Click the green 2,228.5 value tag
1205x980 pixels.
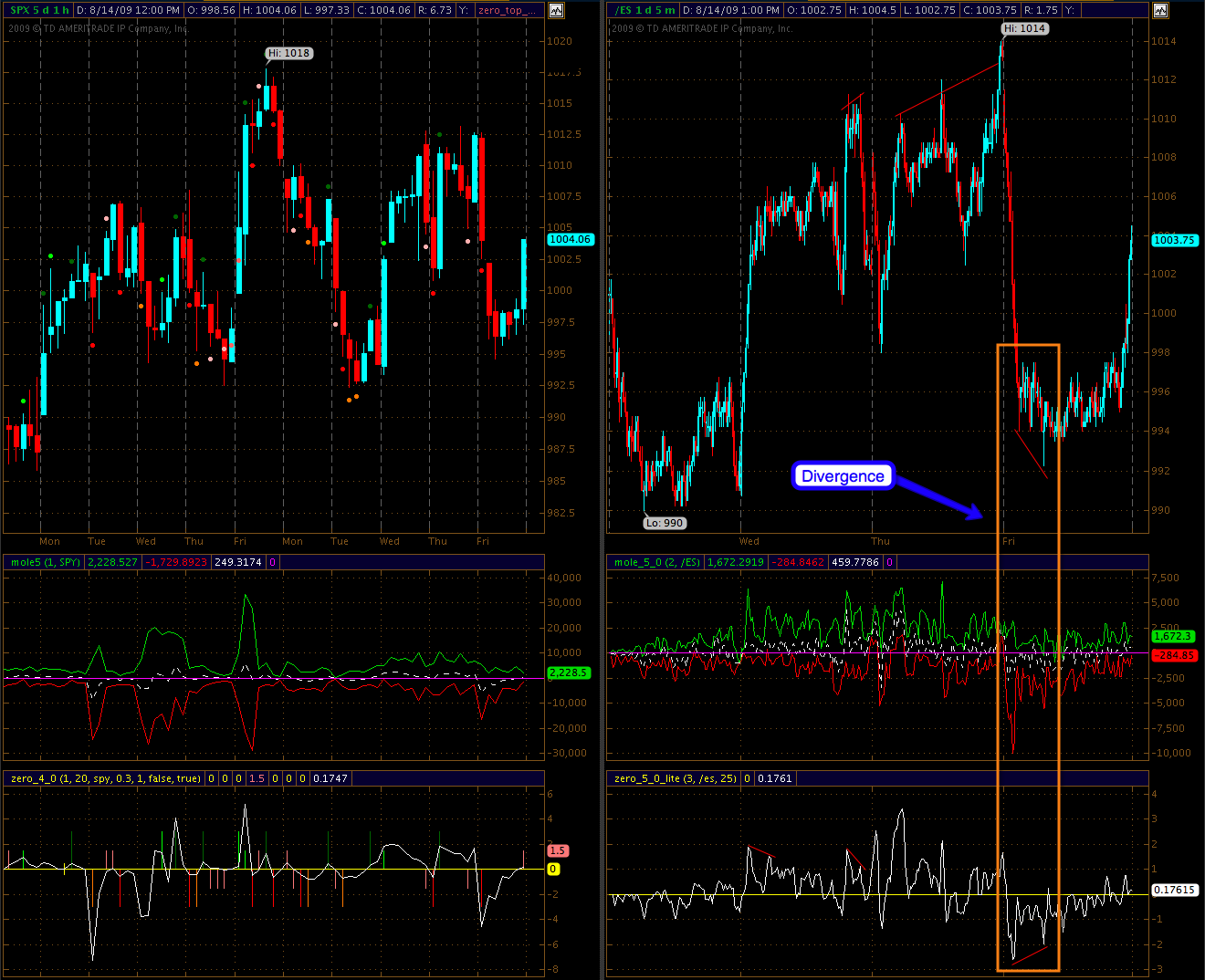pyautogui.click(x=568, y=672)
